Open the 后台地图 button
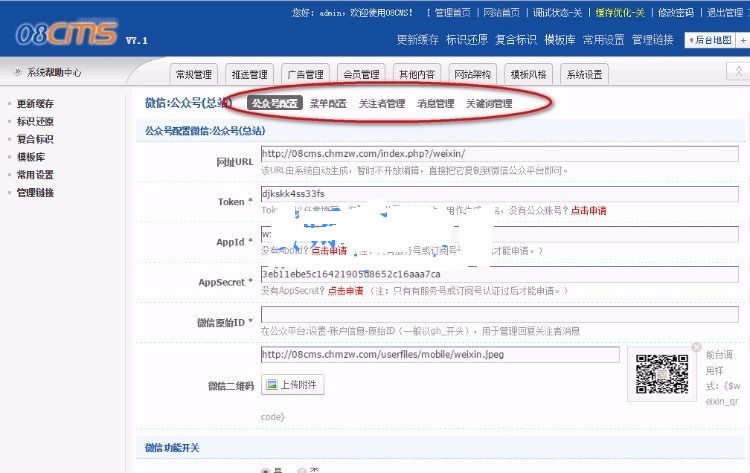Viewport: 750px width, 473px height. [x=711, y=40]
